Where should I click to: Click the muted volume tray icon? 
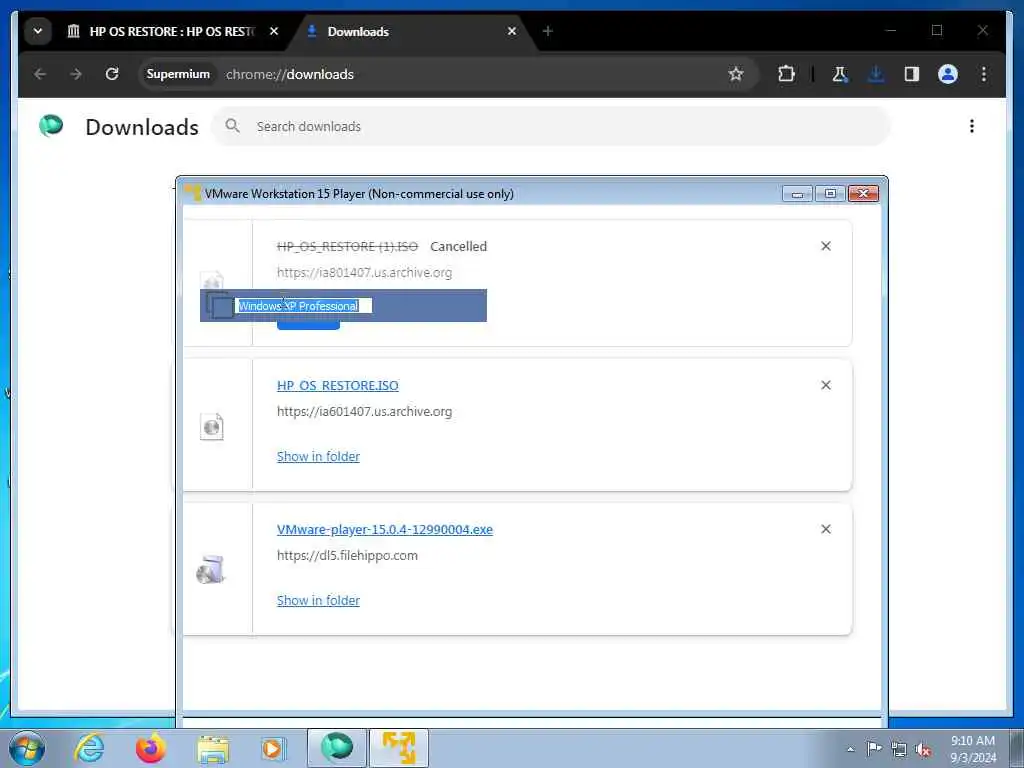[923, 750]
